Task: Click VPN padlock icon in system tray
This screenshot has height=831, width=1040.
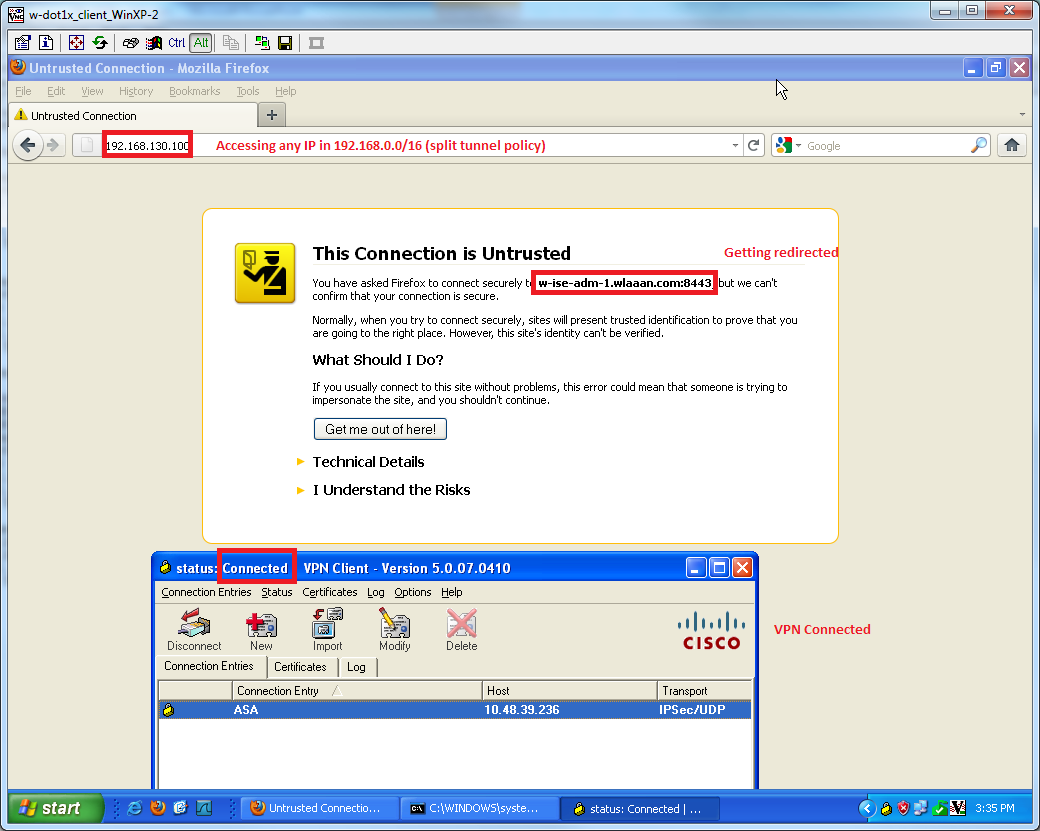Action: click(886, 808)
